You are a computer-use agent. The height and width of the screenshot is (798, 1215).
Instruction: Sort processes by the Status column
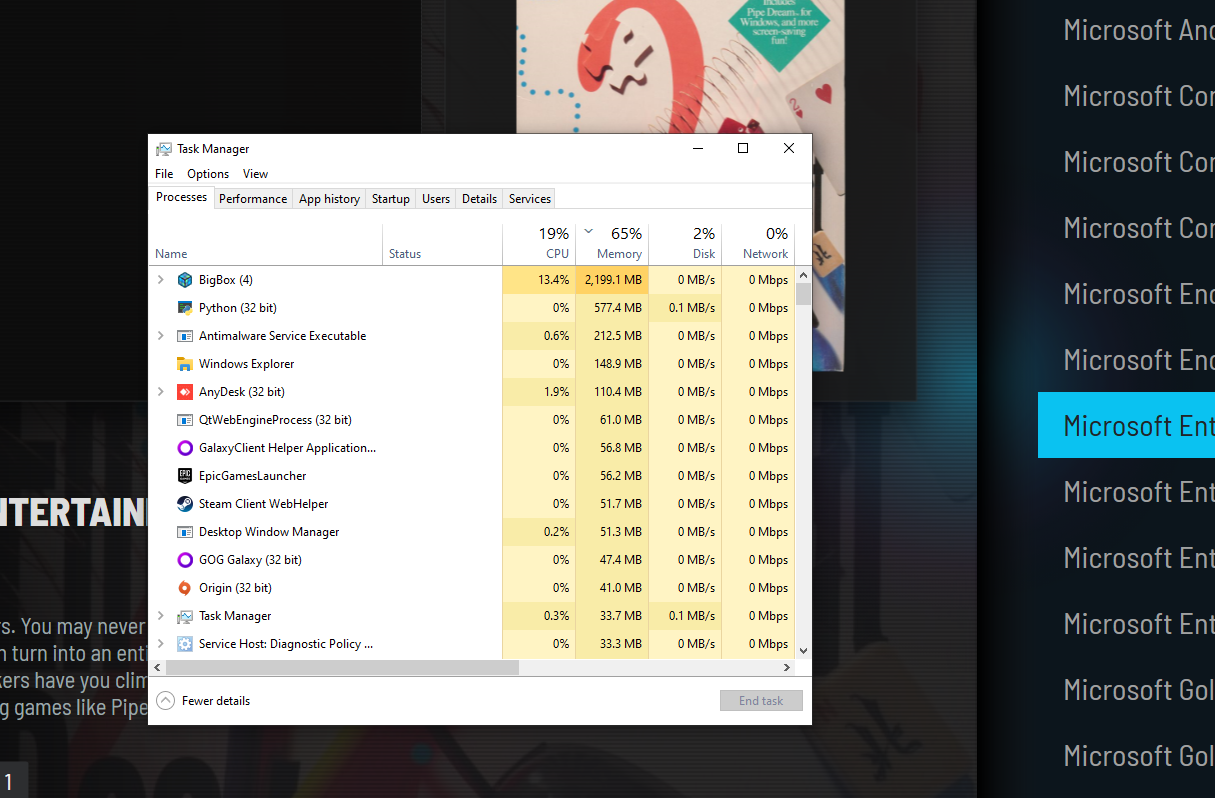click(x=443, y=244)
